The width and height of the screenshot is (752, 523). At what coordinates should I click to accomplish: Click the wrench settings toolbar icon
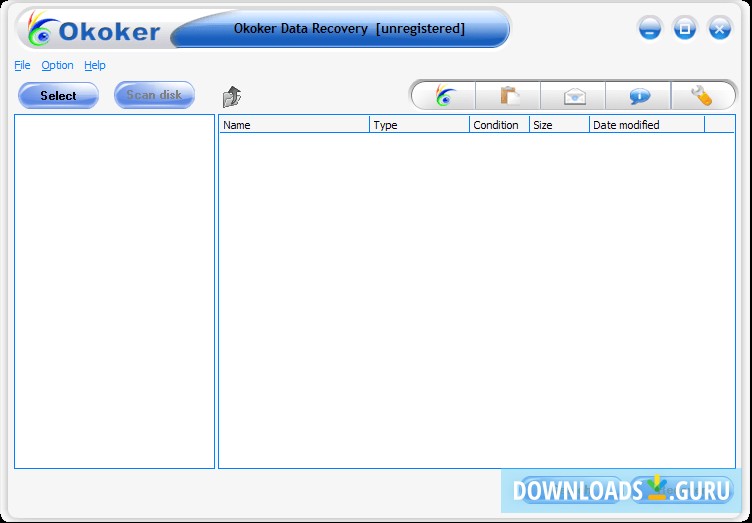[701, 96]
